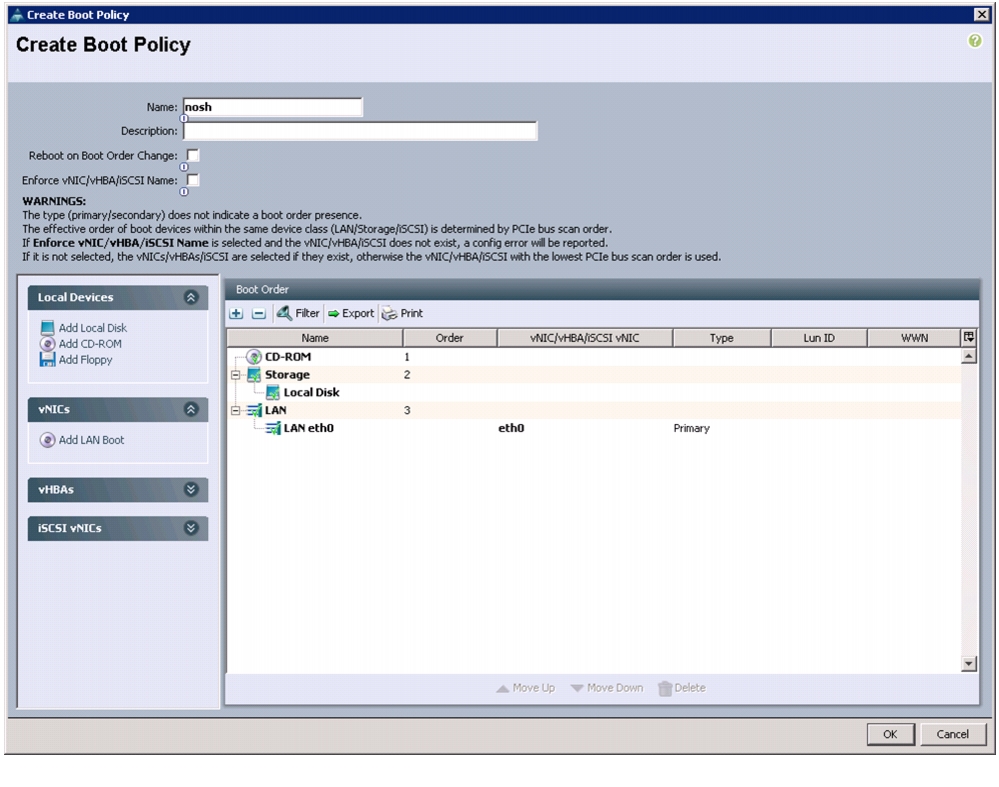Image resolution: width=999 pixels, height=787 pixels.
Task: Click the scrollbar down arrow in Boot Order
Action: click(x=968, y=664)
